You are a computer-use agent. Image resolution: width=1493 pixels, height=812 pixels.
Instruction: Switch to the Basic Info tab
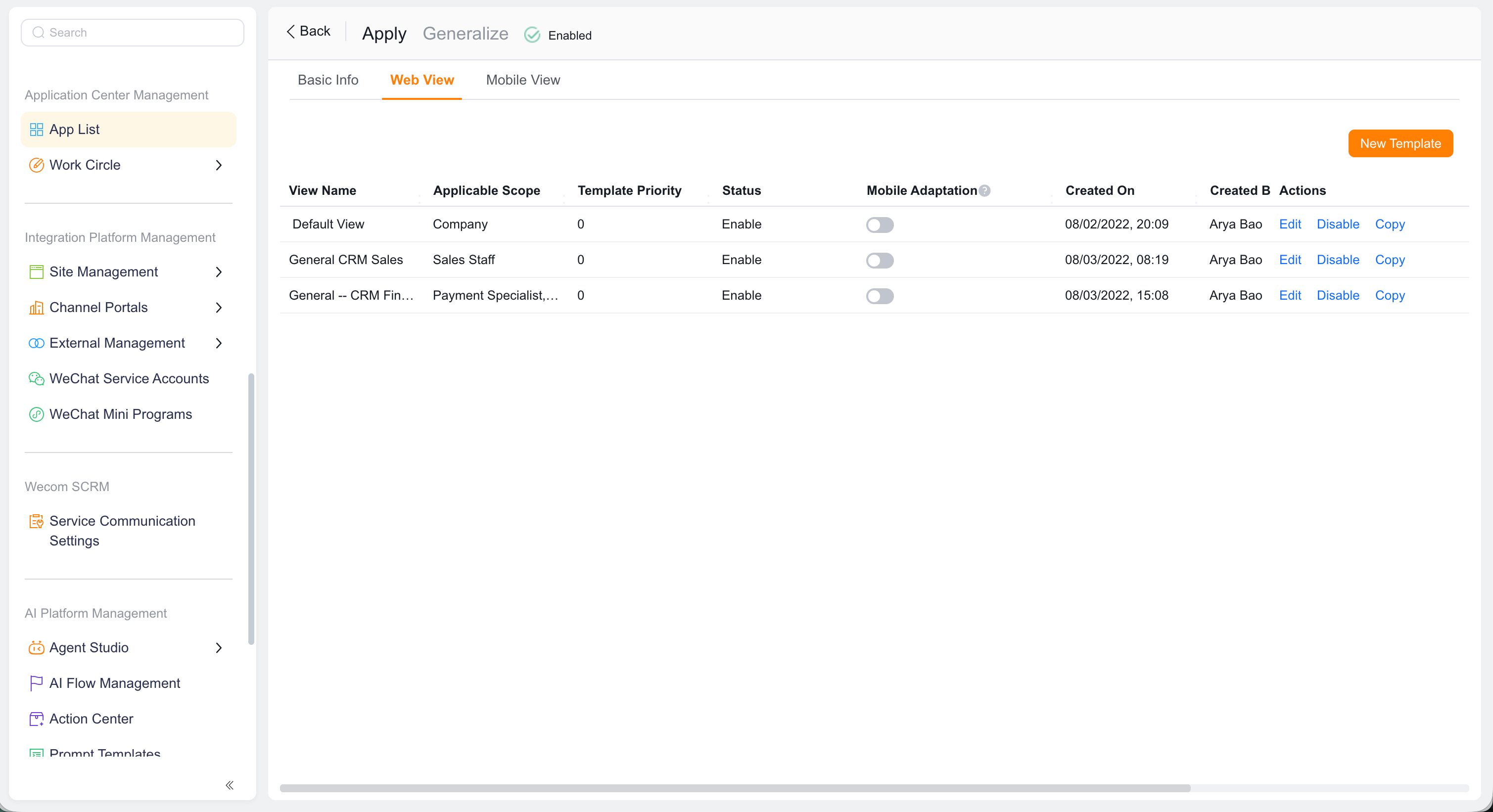[328, 80]
